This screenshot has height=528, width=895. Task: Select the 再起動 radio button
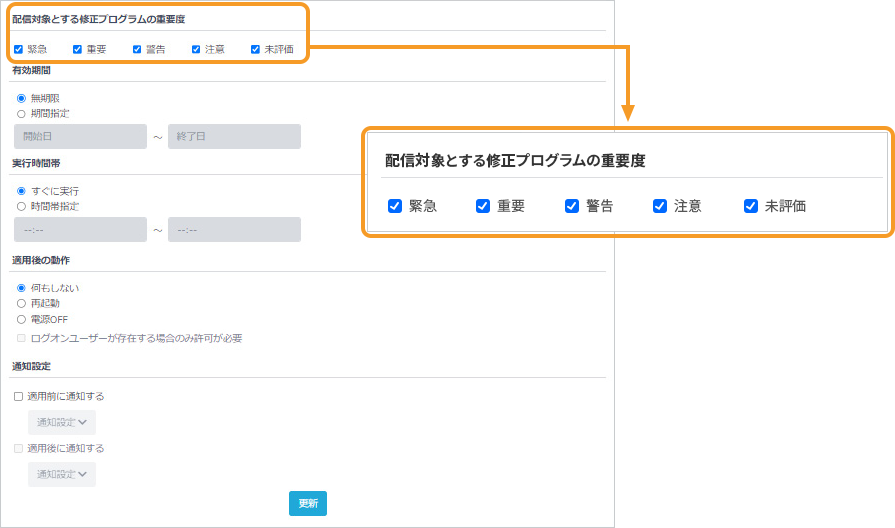[21, 303]
